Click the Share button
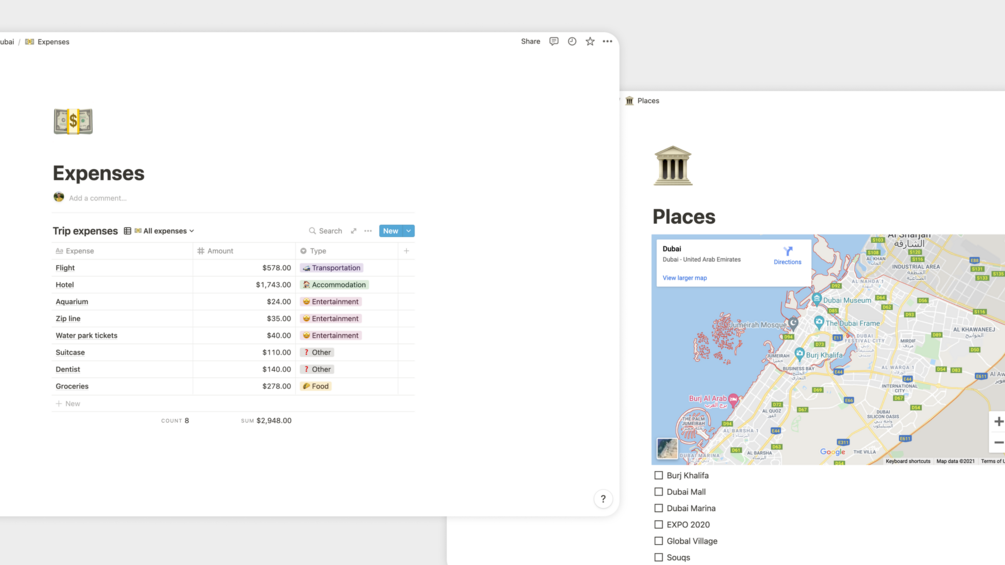Screen dimensions: 1005x565 pos(531,42)
